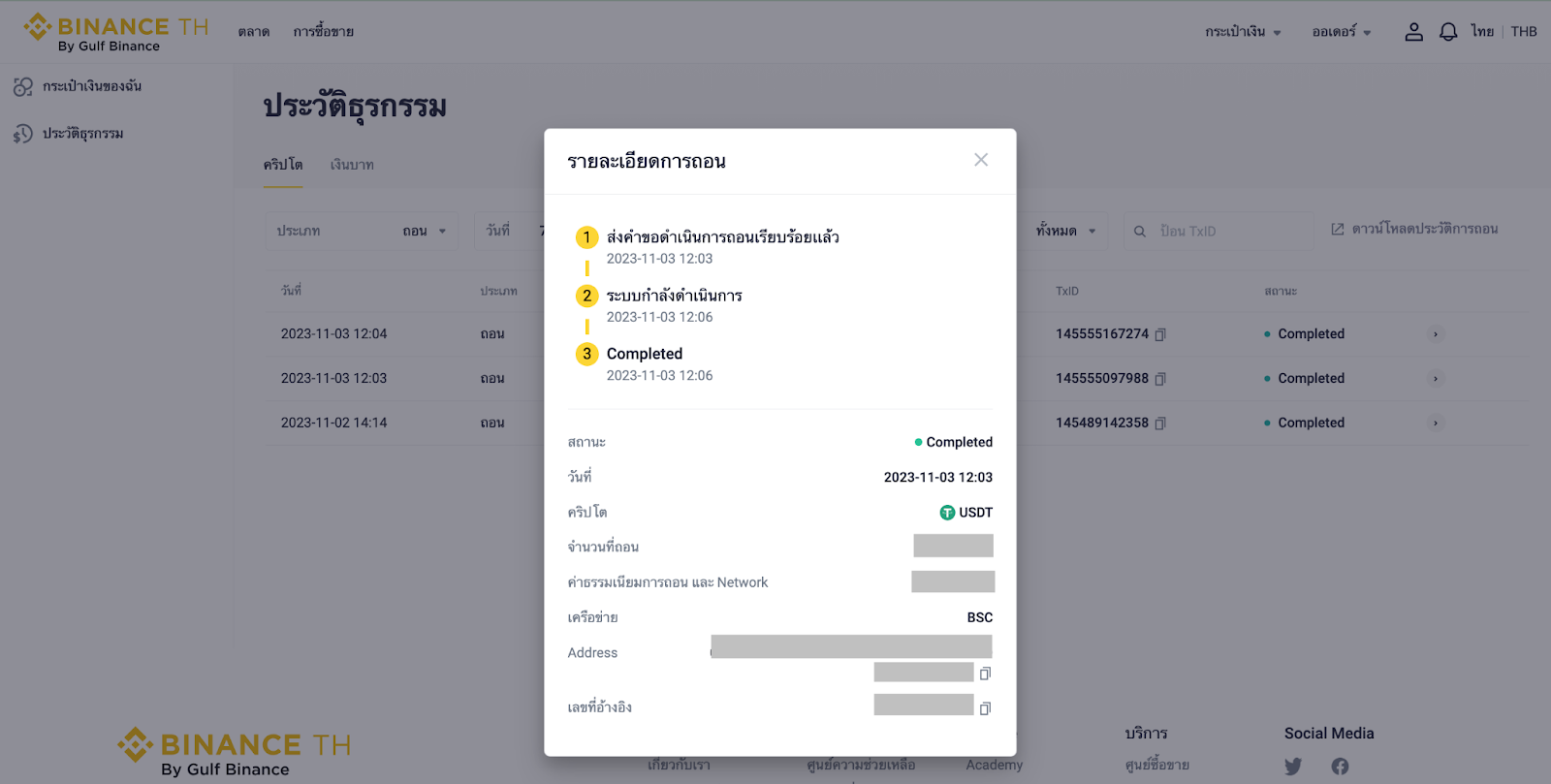1551x784 pixels.
Task: Copy TxID 145489142358
Action: point(1160,423)
